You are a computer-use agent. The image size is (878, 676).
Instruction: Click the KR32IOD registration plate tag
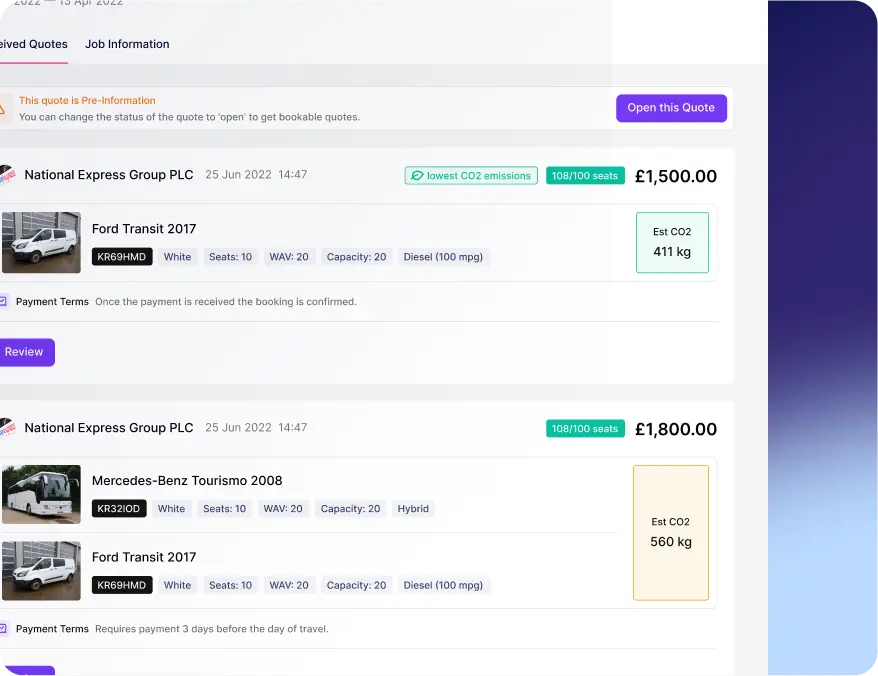point(119,509)
